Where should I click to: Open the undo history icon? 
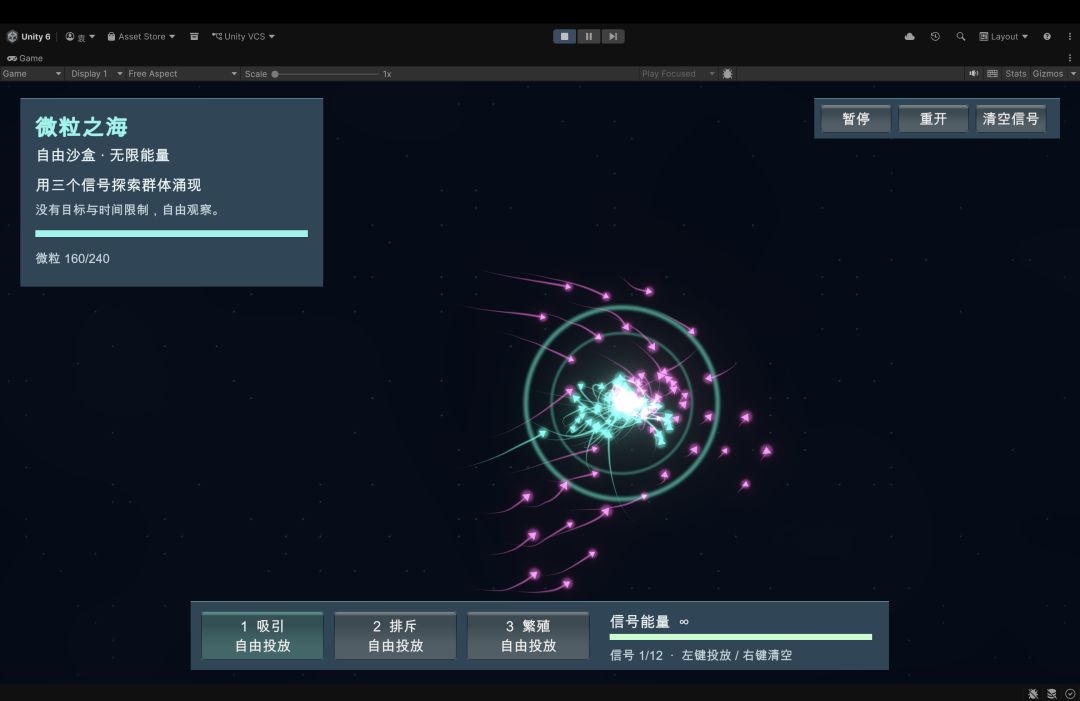point(935,36)
